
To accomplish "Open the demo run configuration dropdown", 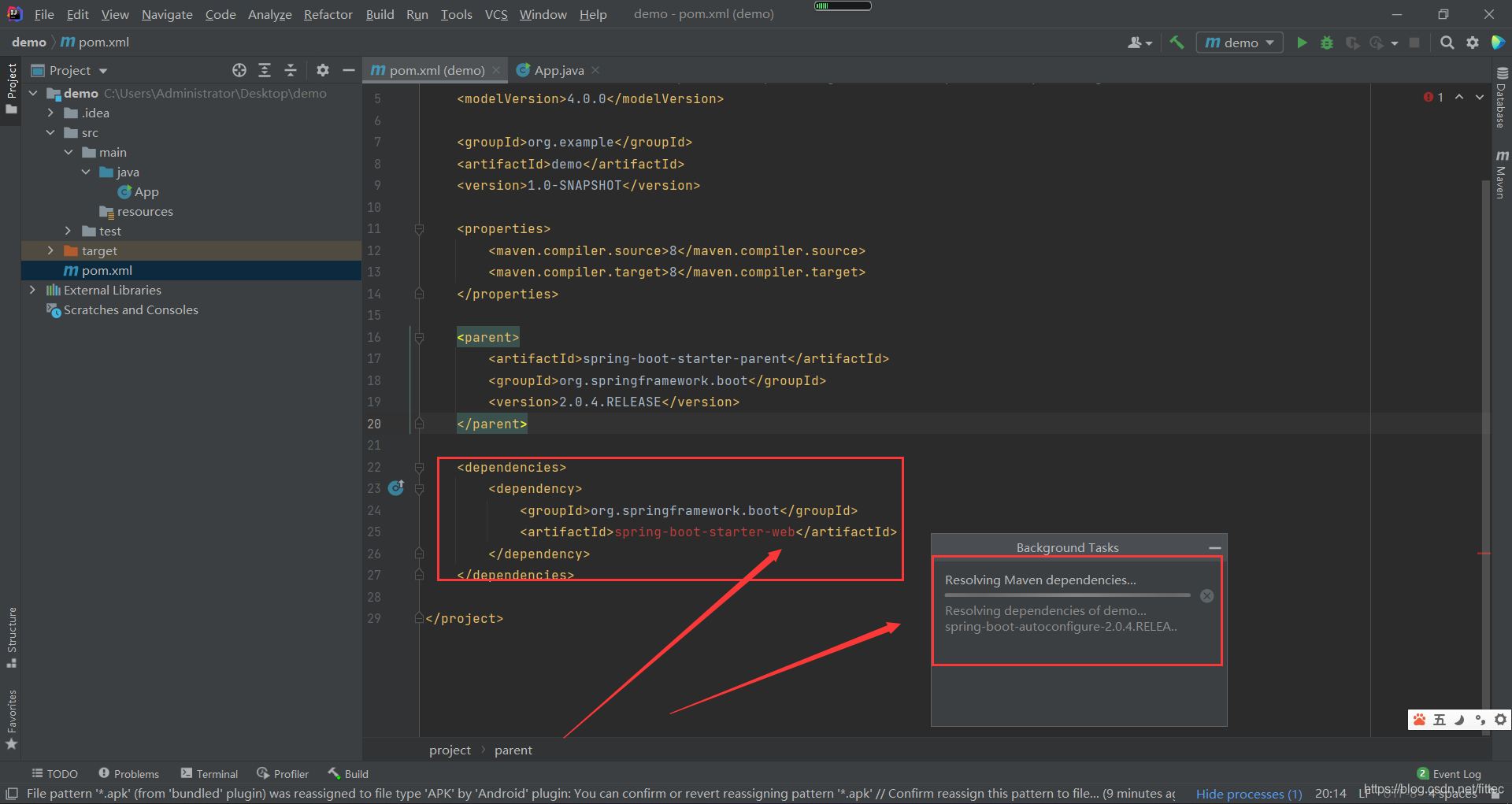I will (x=1240, y=43).
